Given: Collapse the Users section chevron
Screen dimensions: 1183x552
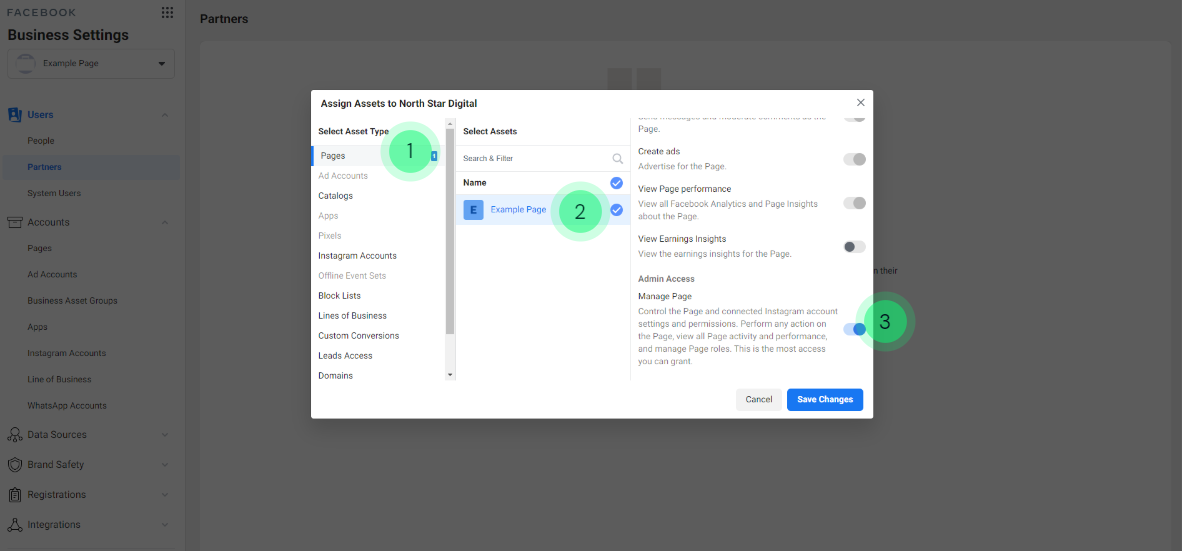Looking at the screenshot, I should click(x=165, y=115).
